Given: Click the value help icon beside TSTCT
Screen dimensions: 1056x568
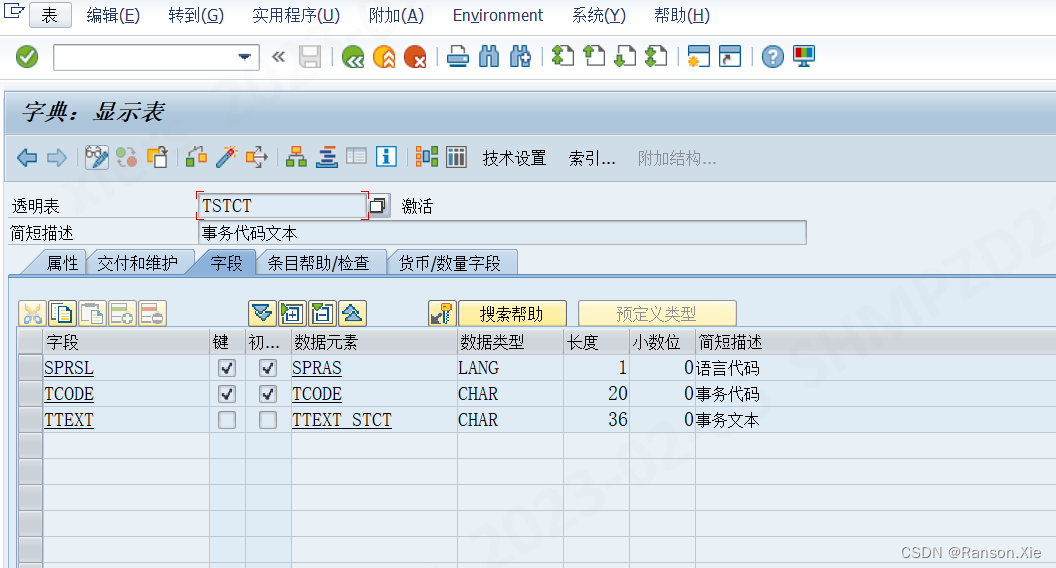Looking at the screenshot, I should [x=378, y=205].
